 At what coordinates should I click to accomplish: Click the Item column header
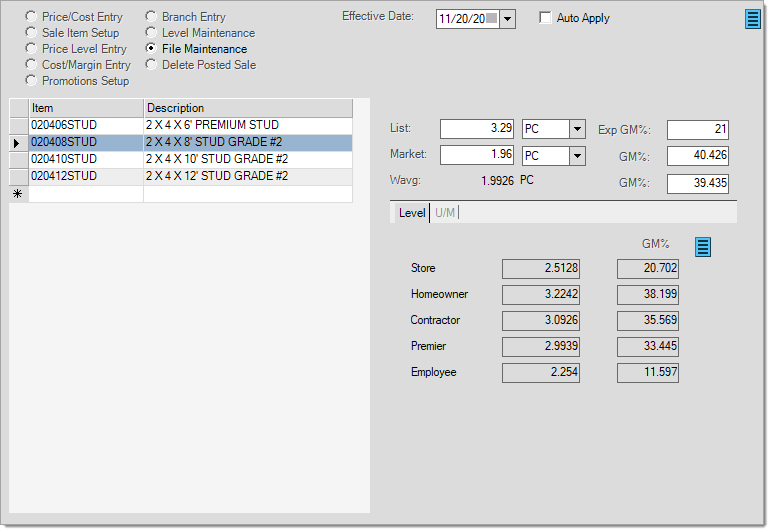(86, 108)
